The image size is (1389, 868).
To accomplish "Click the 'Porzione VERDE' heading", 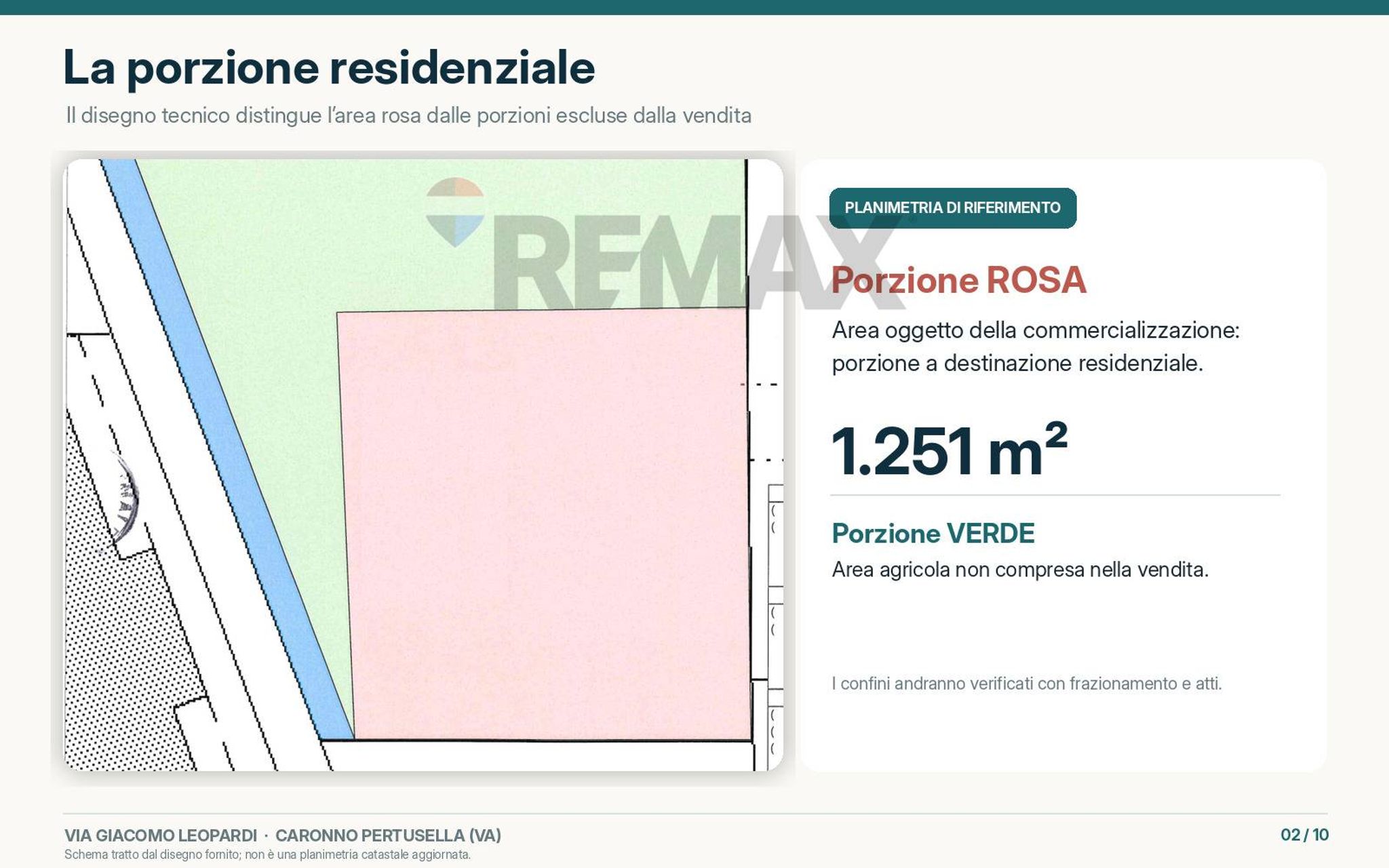I will pyautogui.click(x=933, y=534).
